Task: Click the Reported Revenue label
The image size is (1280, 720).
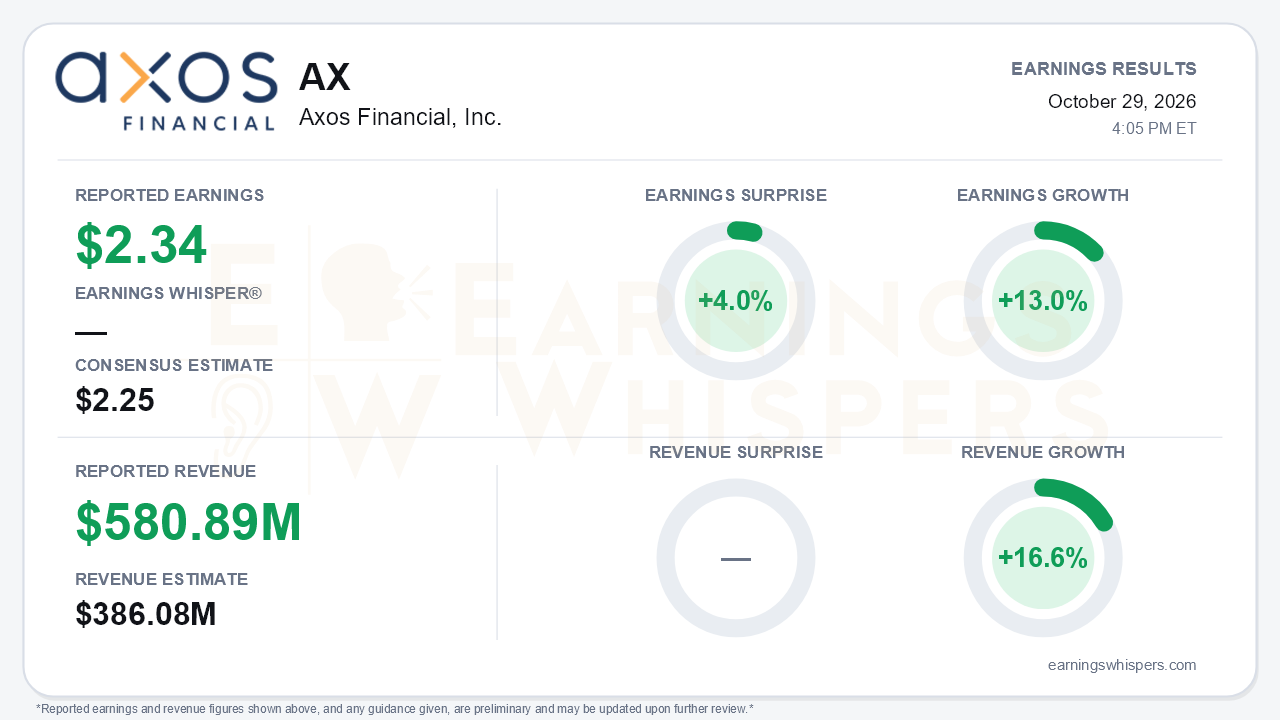Action: point(166,471)
